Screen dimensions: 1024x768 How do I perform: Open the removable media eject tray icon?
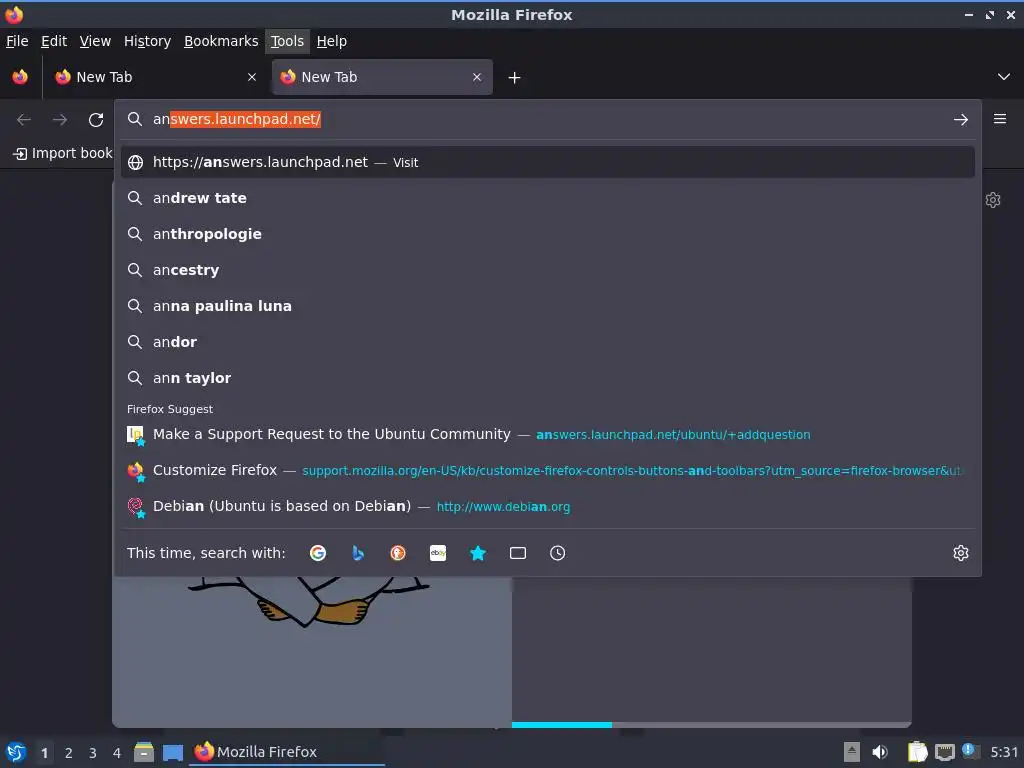[x=852, y=752]
